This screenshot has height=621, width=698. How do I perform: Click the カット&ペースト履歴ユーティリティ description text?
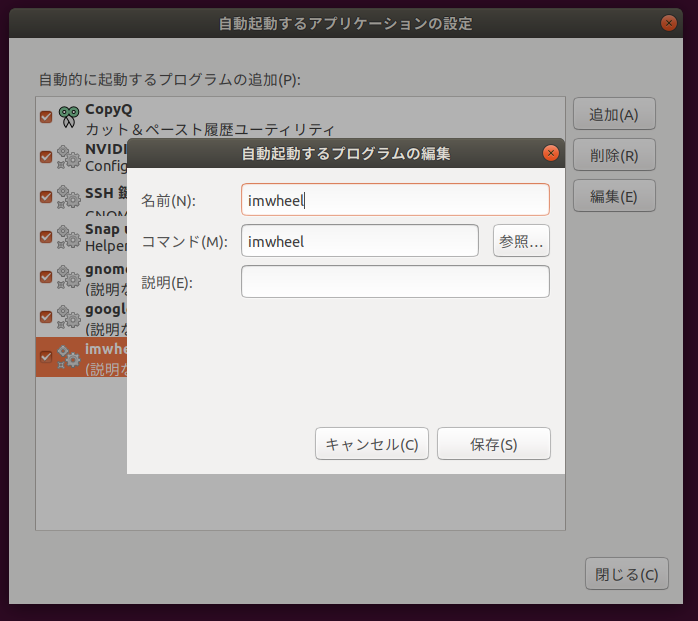(210, 130)
